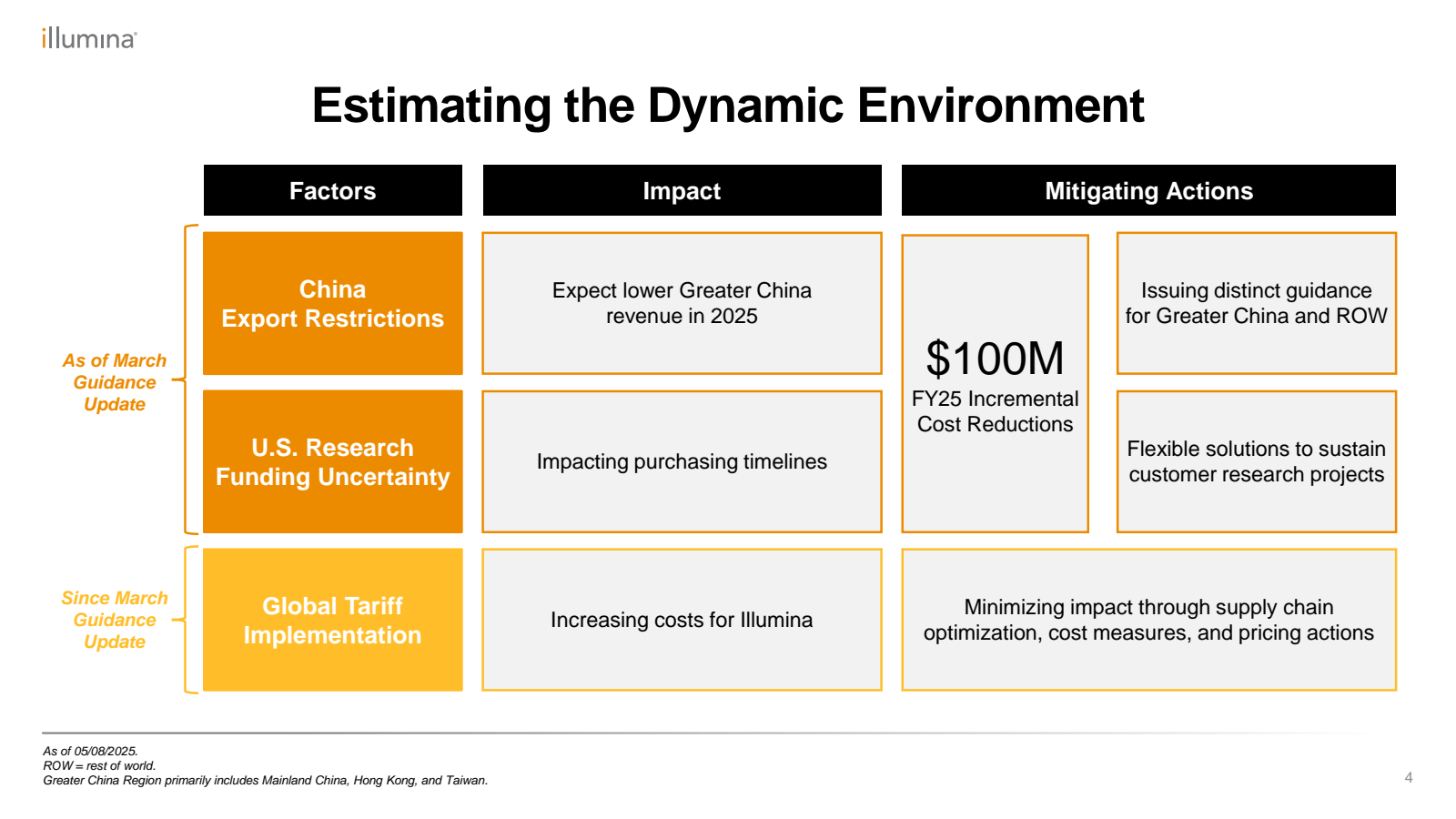Screen dimensions: 1456x819
Task: Click the Greater China Region footnote
Action: pos(266,781)
